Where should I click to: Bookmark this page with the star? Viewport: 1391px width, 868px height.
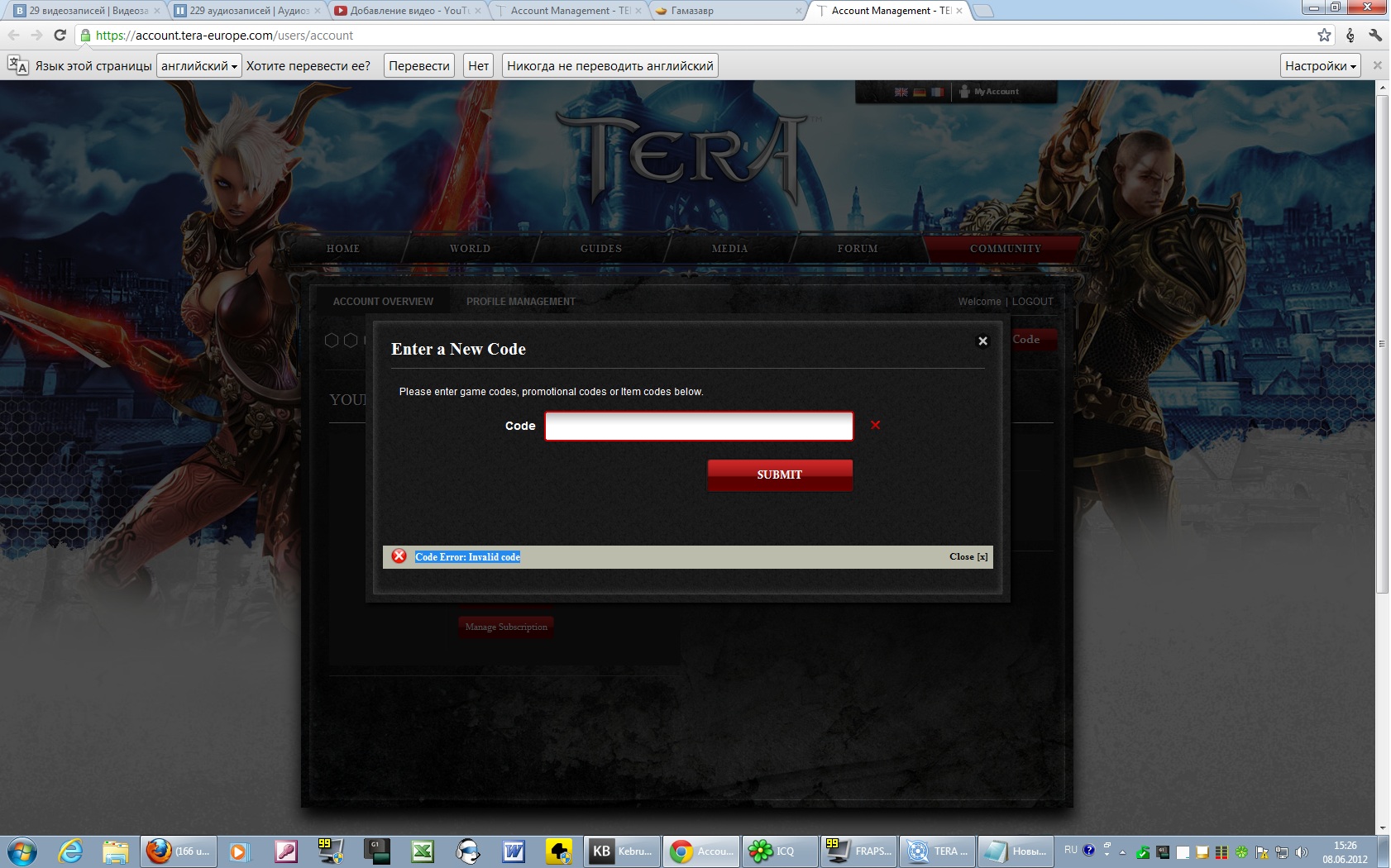[1324, 35]
